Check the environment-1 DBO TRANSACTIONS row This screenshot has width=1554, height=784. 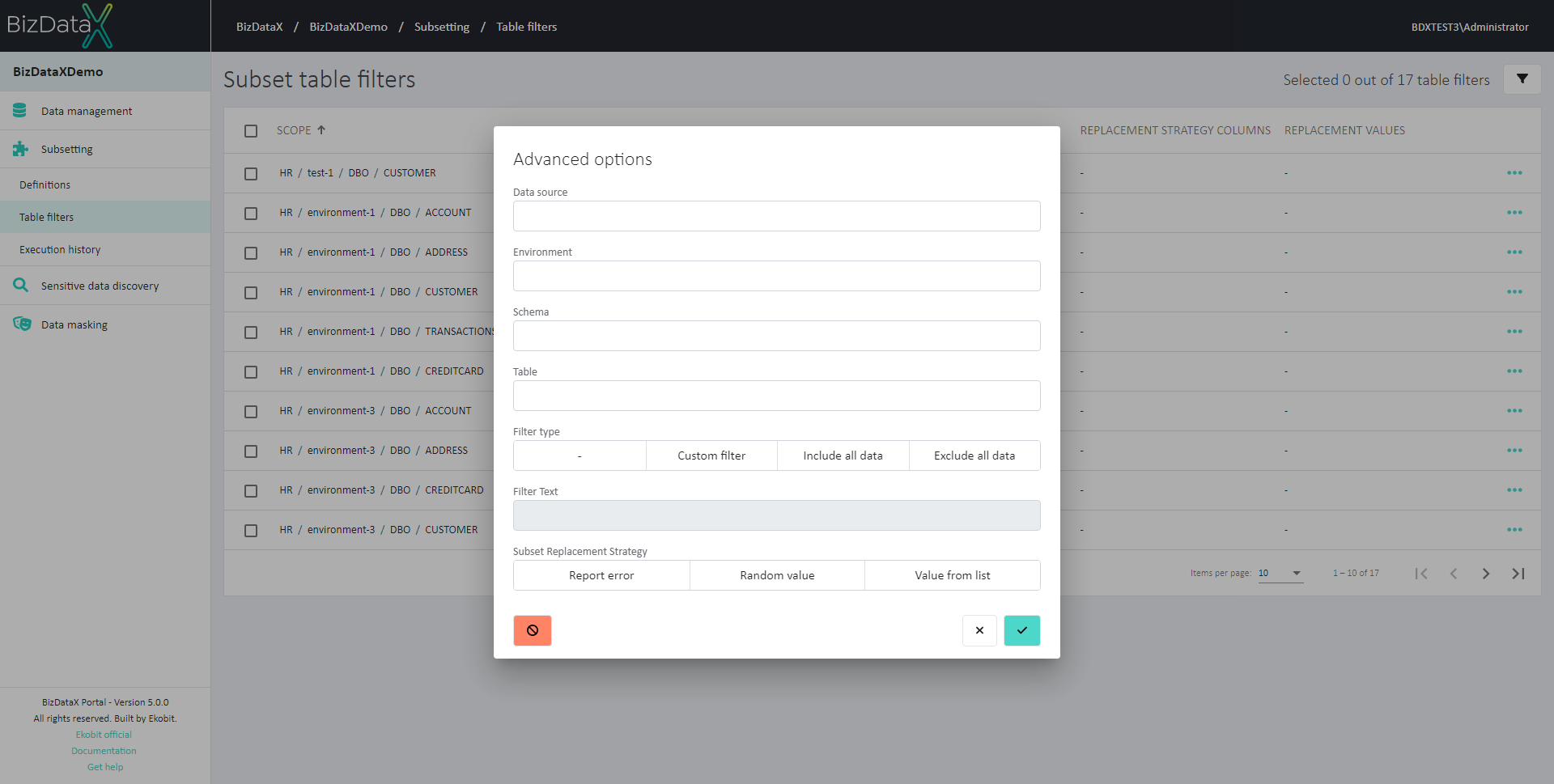251,333
